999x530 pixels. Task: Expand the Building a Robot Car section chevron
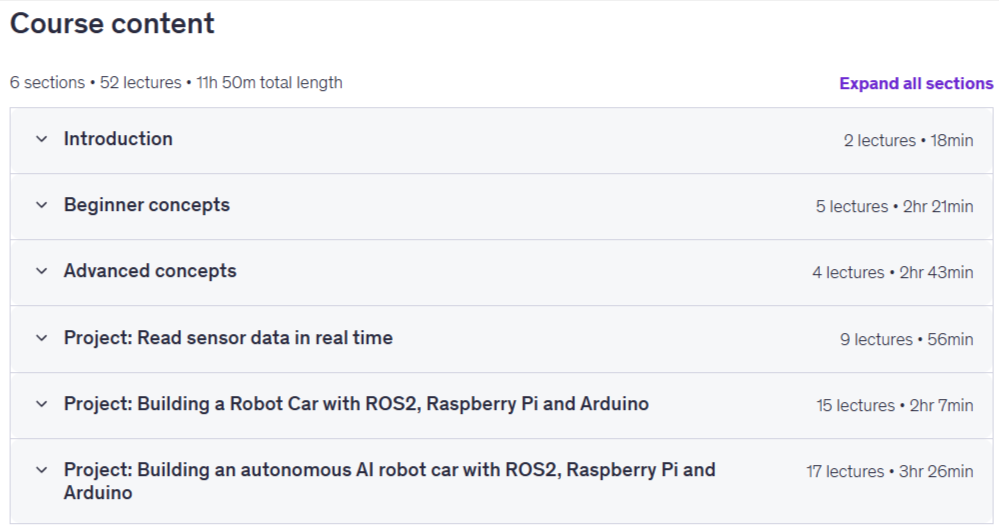41,404
